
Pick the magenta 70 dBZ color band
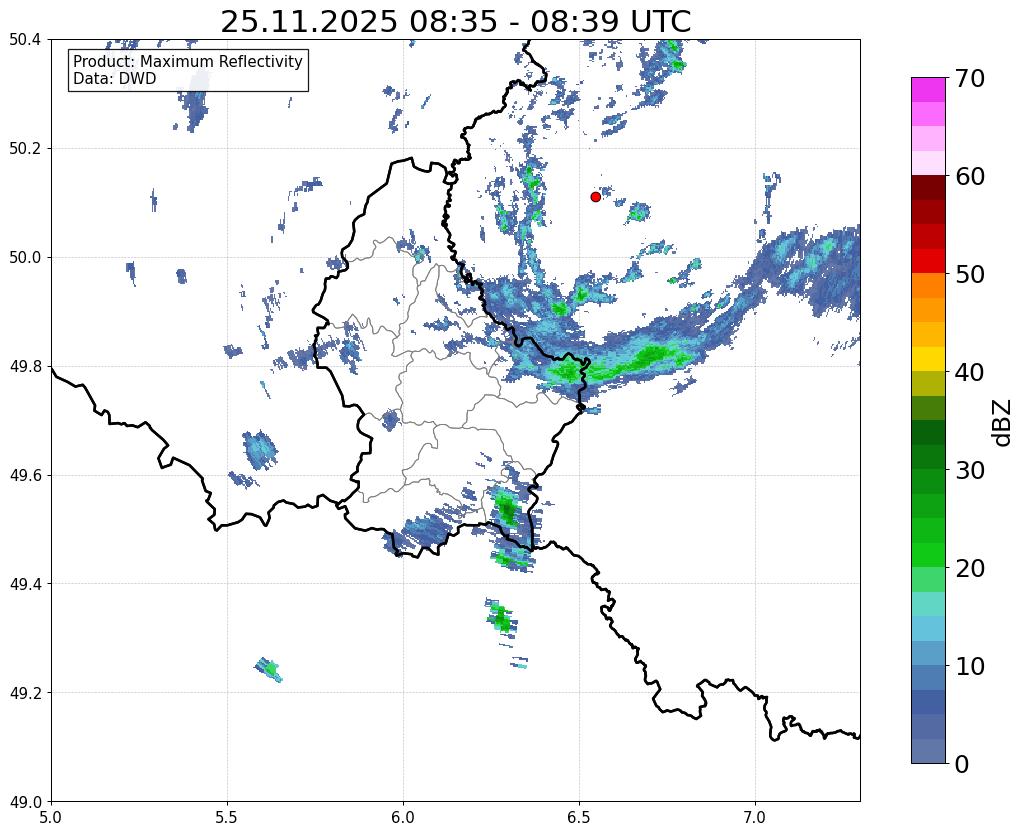pos(928,90)
